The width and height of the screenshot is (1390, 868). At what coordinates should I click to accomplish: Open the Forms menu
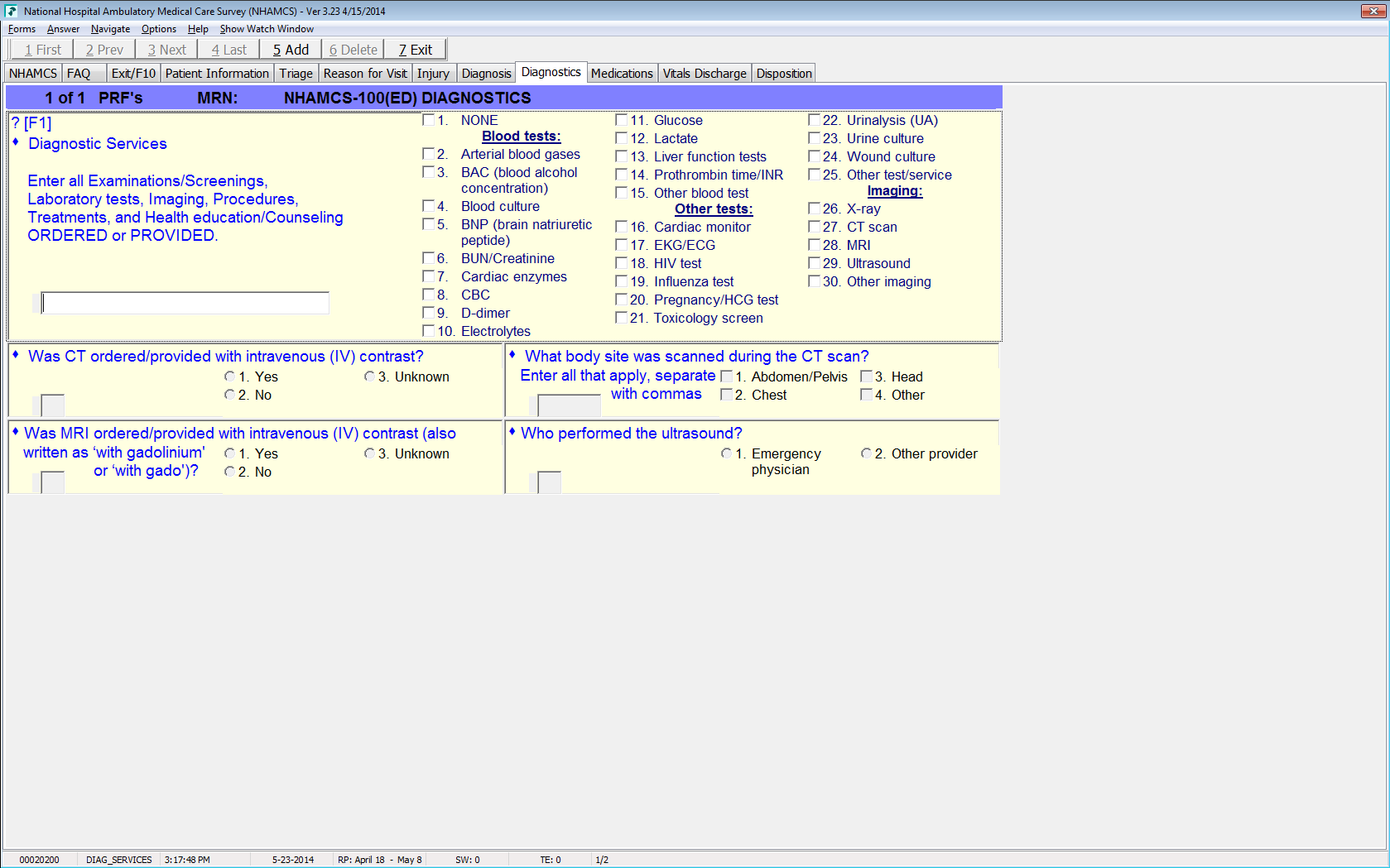(22, 29)
